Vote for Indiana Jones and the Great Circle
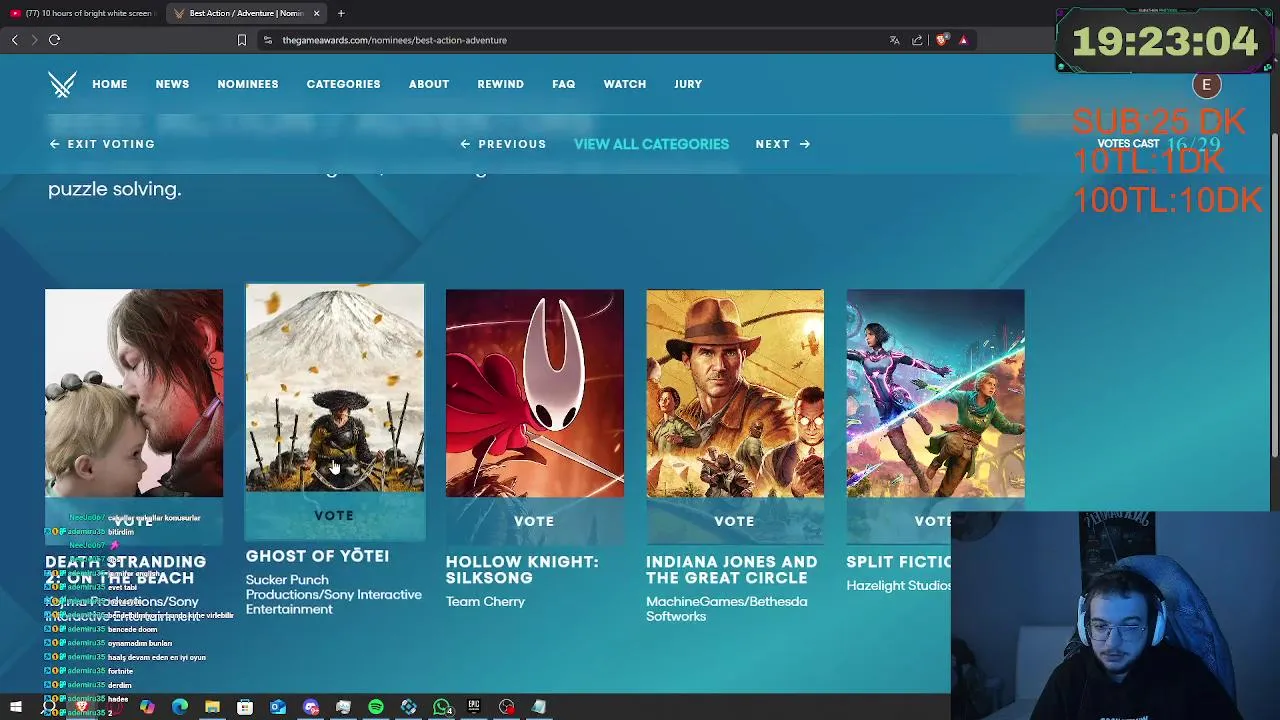Viewport: 1280px width, 720px height. pos(734,521)
